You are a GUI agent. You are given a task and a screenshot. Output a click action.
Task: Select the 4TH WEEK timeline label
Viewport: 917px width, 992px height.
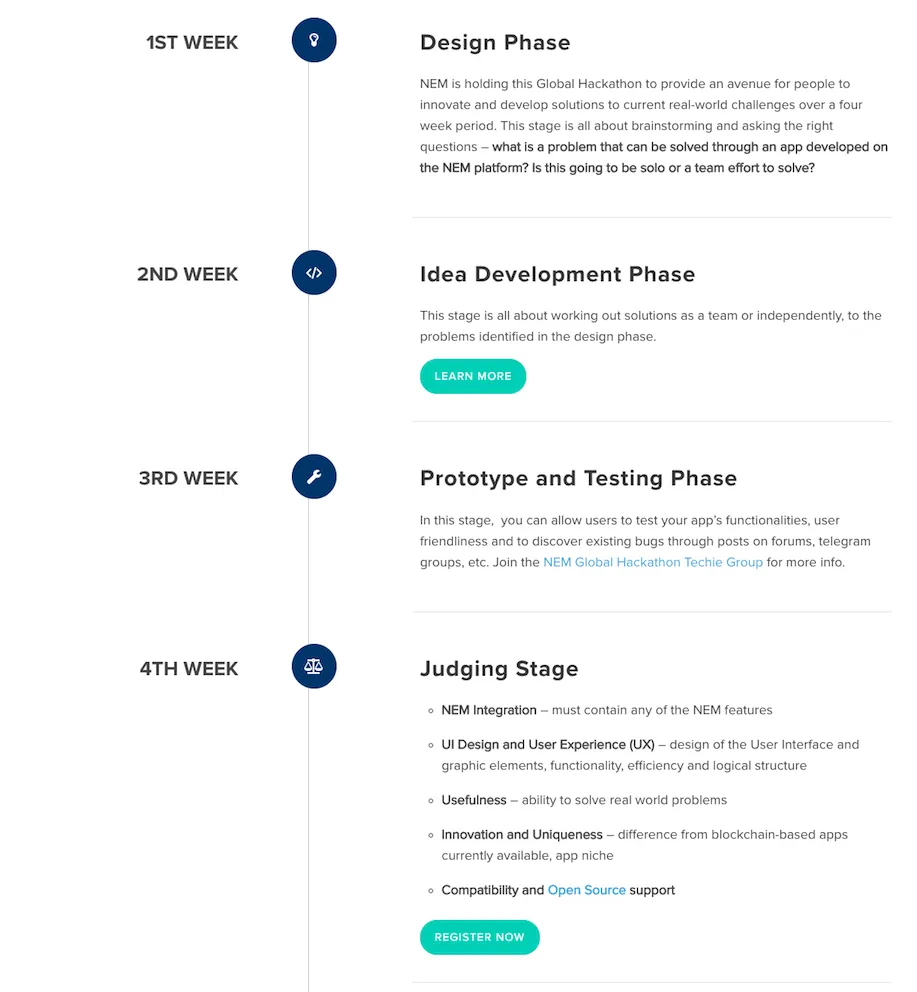(x=189, y=669)
